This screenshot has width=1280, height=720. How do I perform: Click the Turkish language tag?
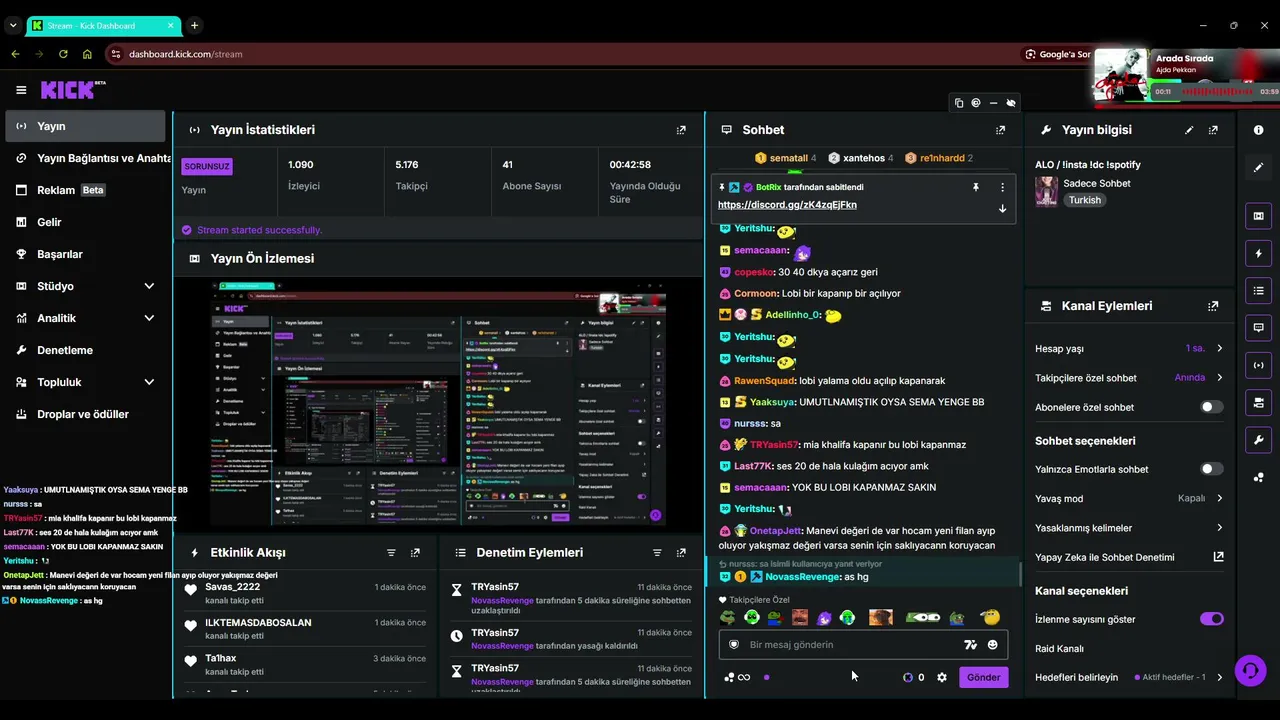(x=1084, y=200)
